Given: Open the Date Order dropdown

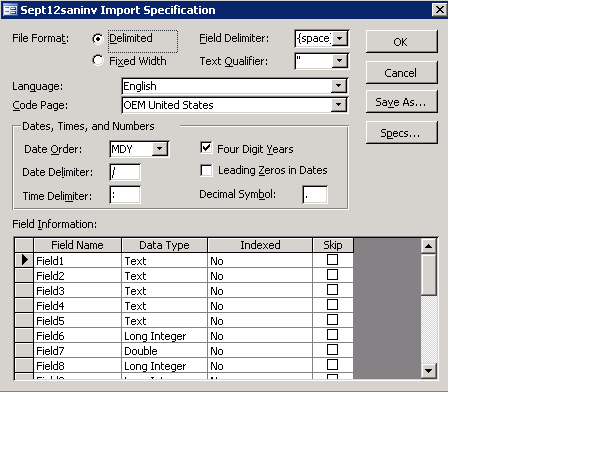Looking at the screenshot, I should tap(160, 150).
